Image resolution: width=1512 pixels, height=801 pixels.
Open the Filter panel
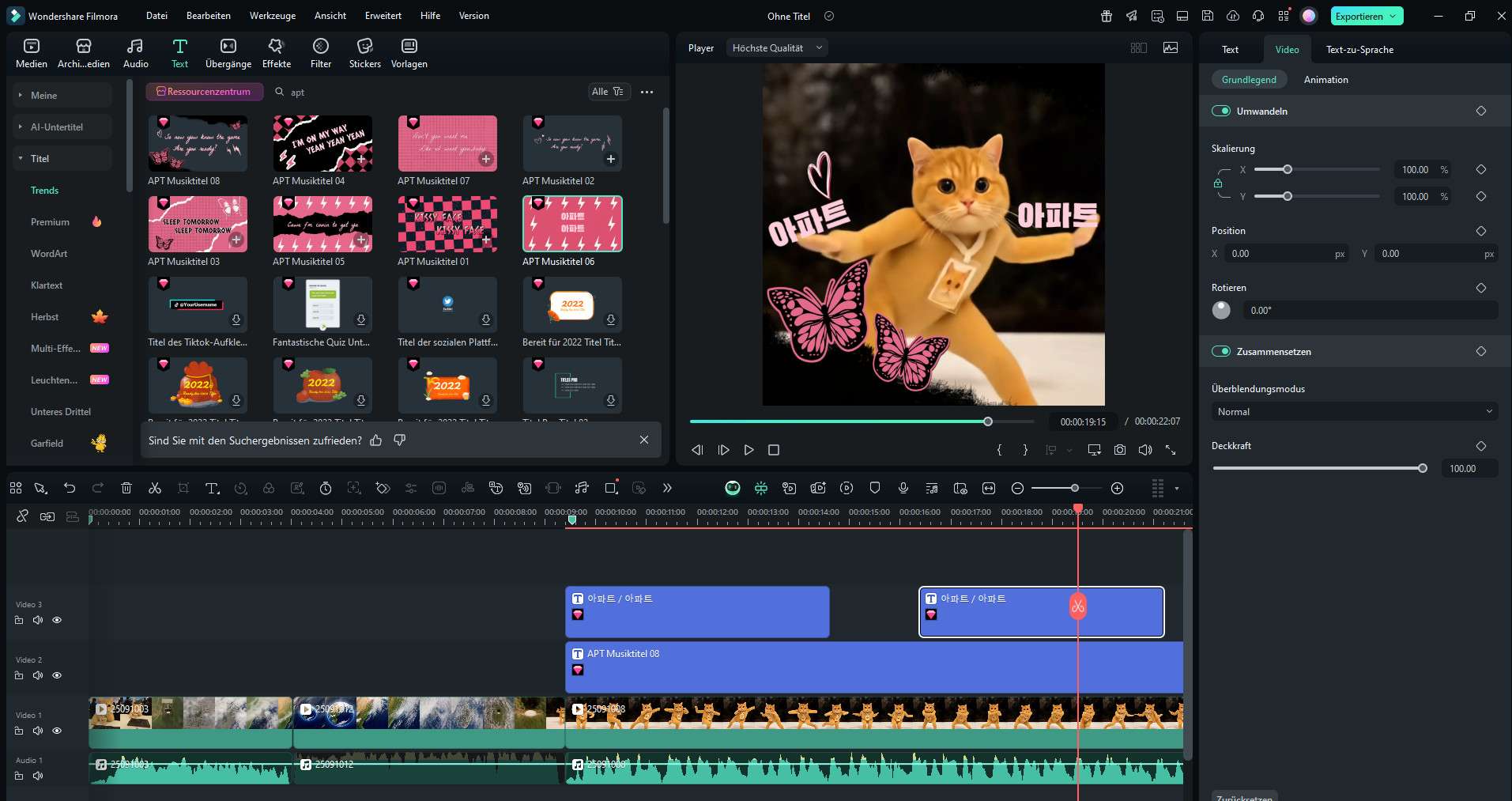click(321, 53)
